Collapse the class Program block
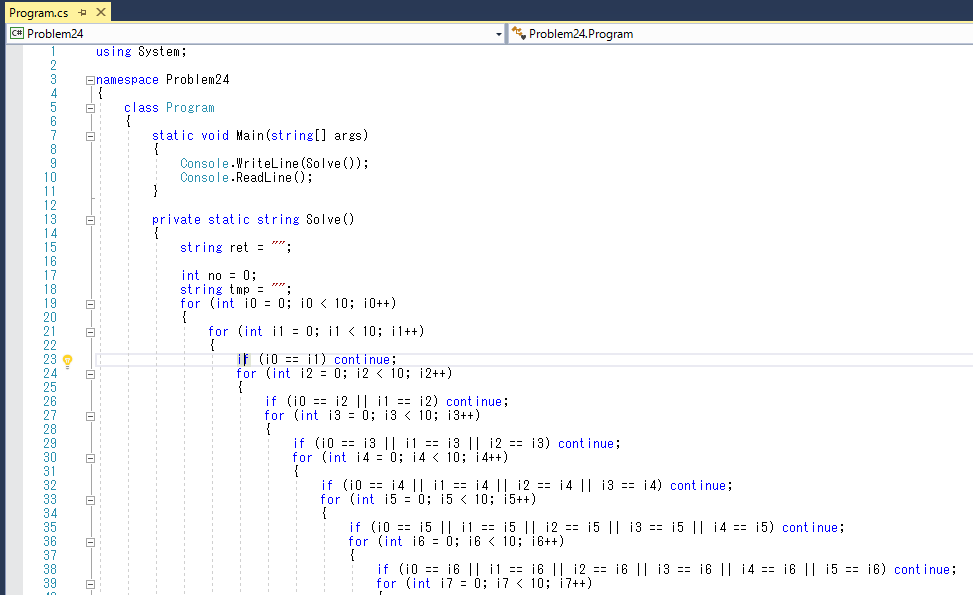 (90, 108)
